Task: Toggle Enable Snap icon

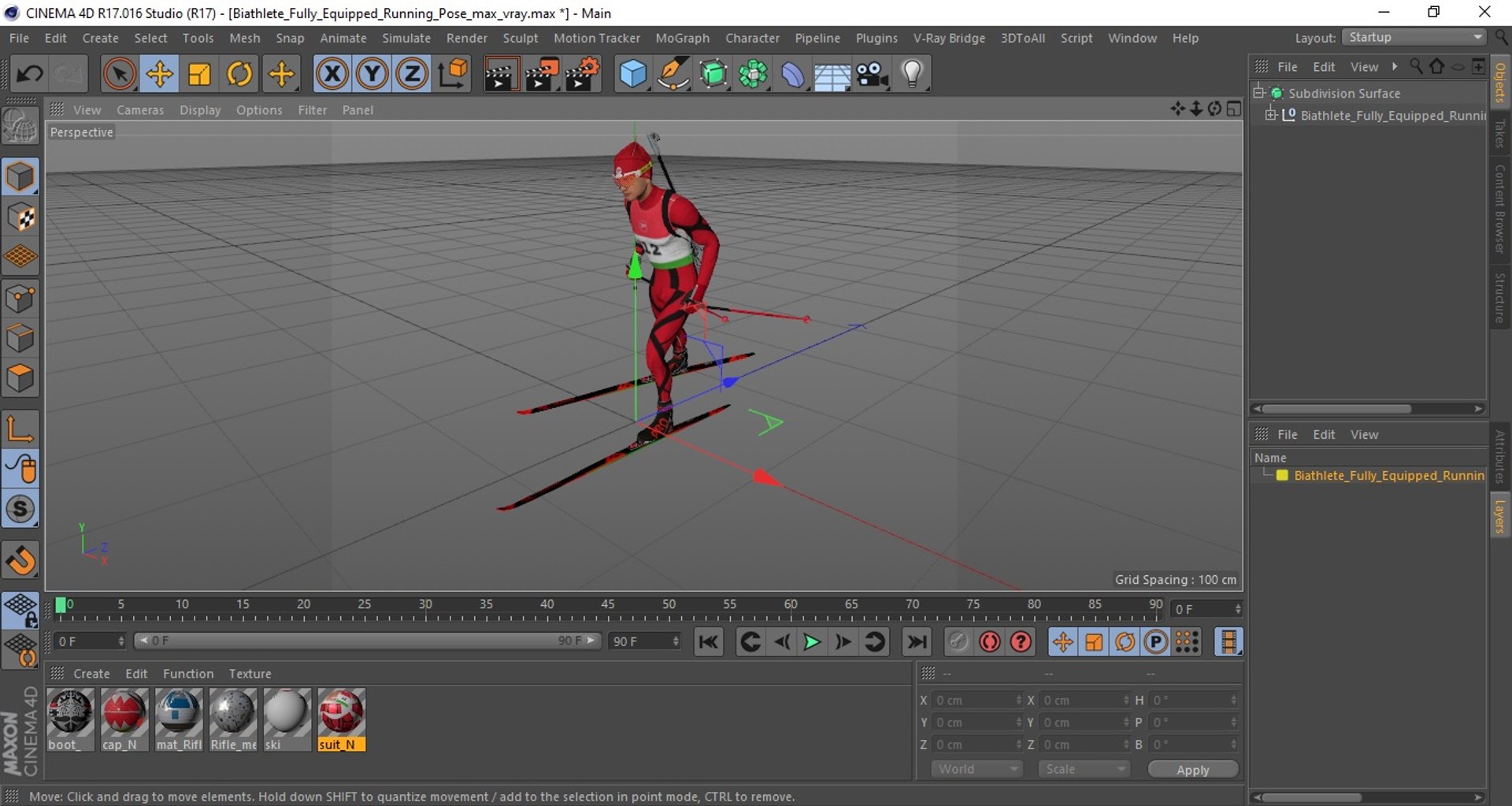Action: point(20,509)
